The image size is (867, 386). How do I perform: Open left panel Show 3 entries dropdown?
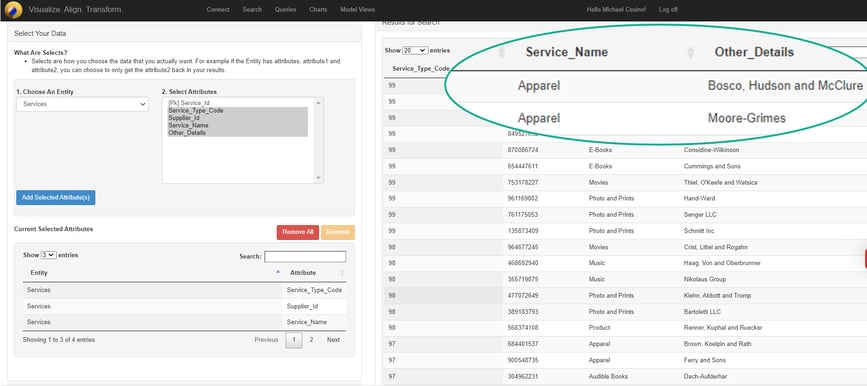(49, 255)
